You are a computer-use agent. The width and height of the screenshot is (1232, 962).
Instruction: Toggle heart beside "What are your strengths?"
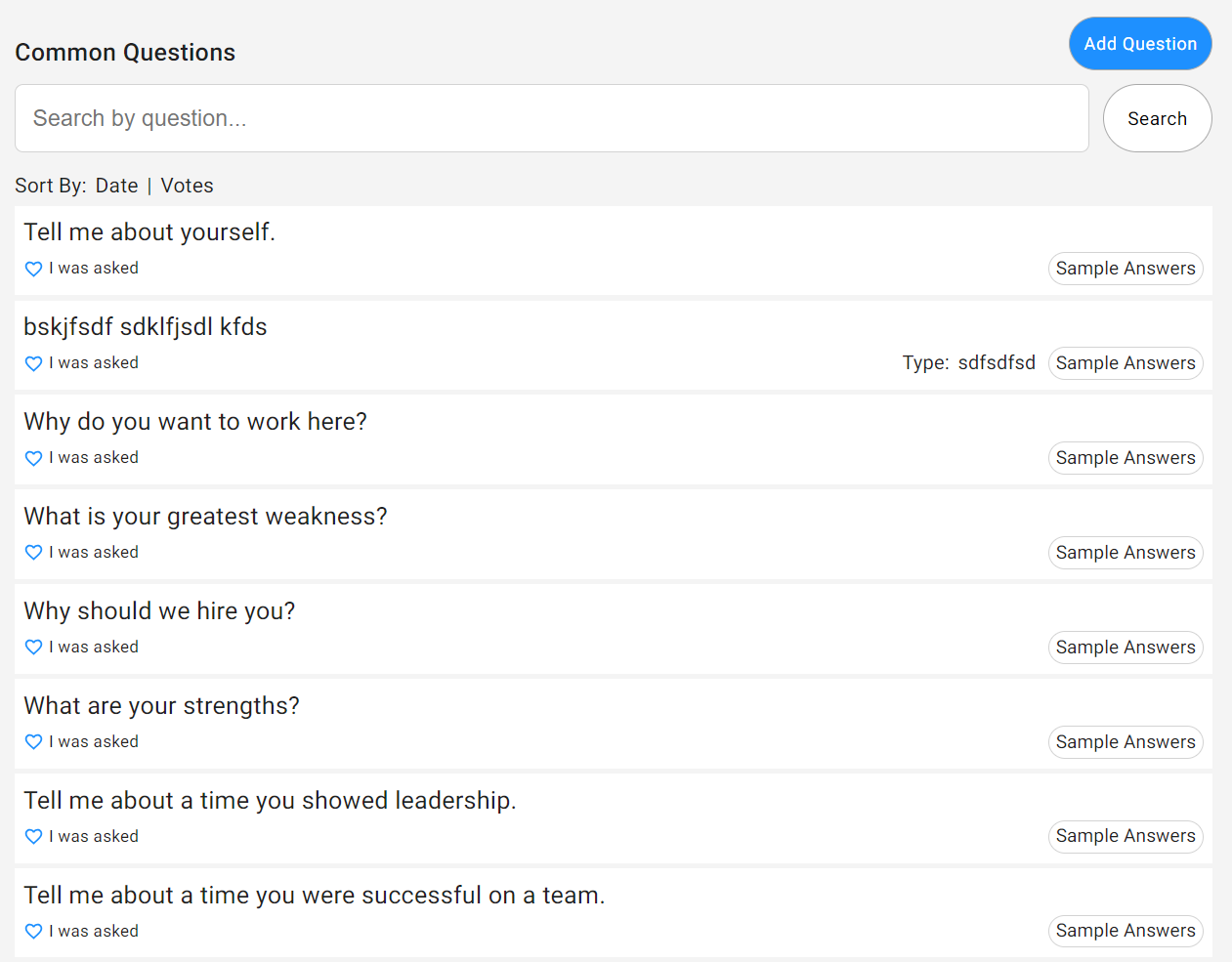tap(33, 742)
